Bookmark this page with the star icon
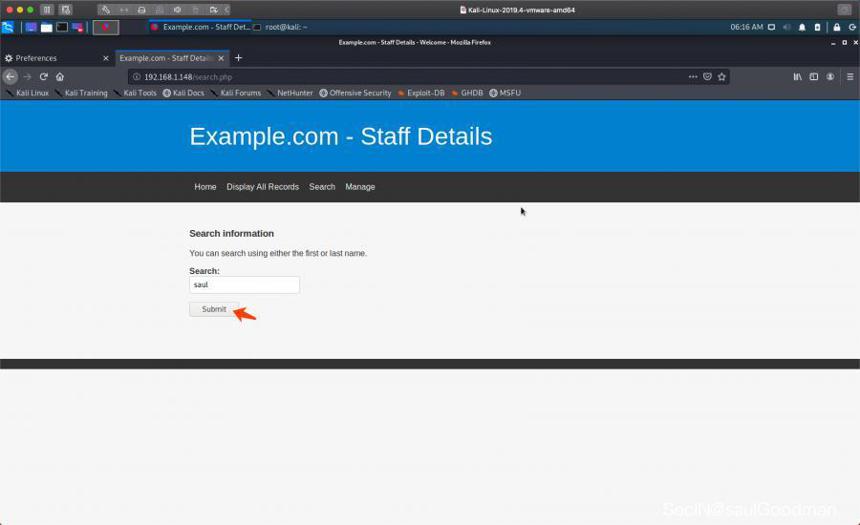The image size is (860, 525). (722, 77)
